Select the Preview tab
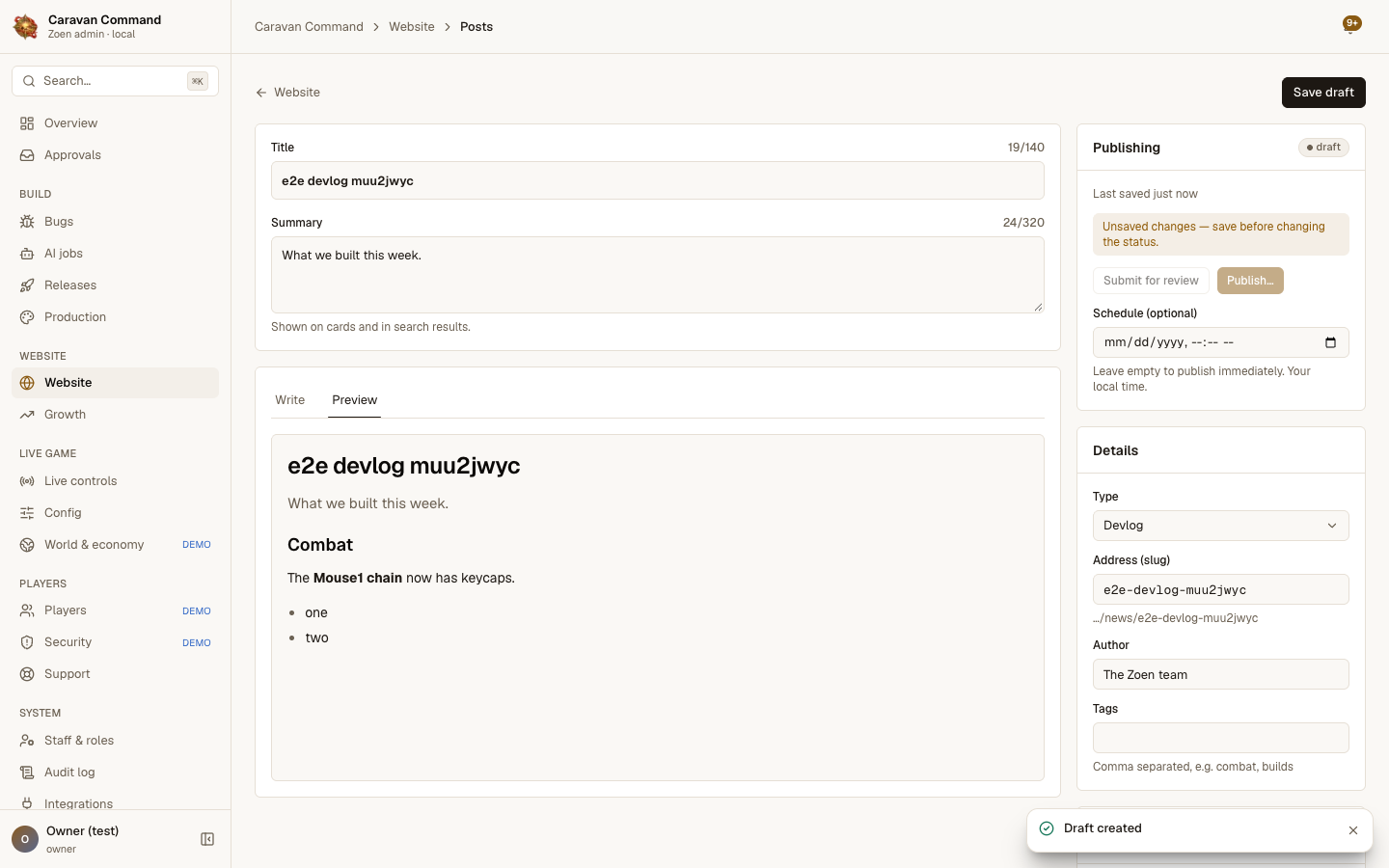 [x=354, y=400]
